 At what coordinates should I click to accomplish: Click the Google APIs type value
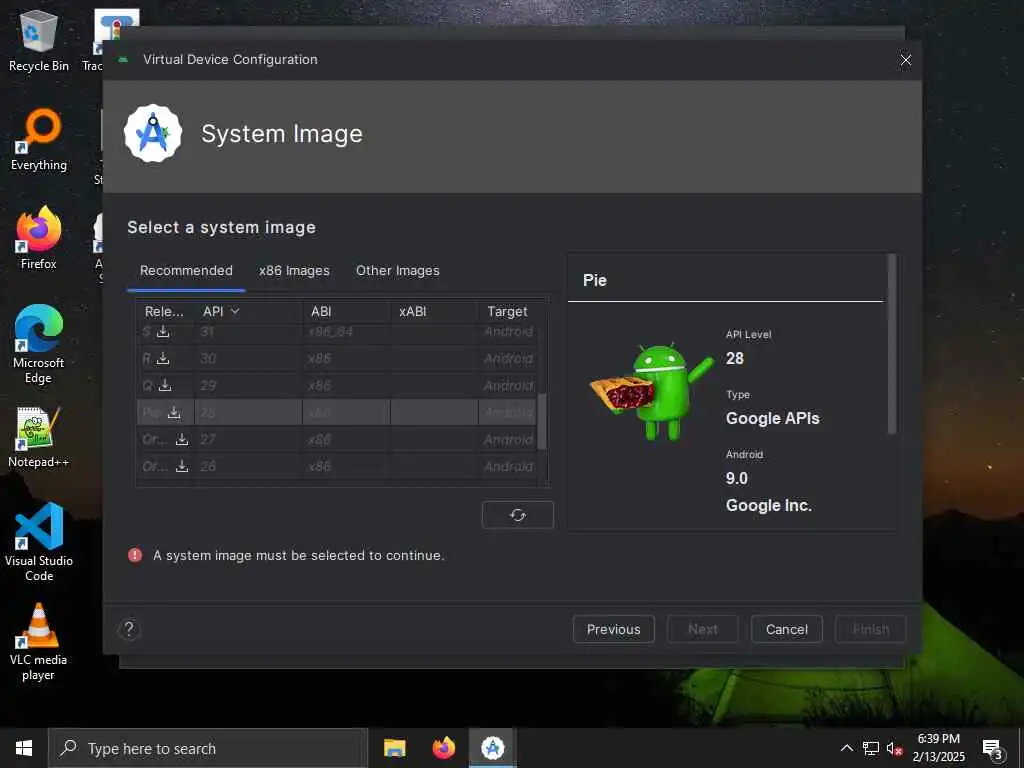(x=773, y=418)
